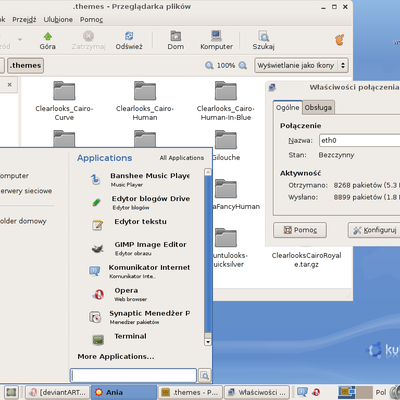
Task: Click the Pol keyboard layout indicator
Action: (381, 392)
